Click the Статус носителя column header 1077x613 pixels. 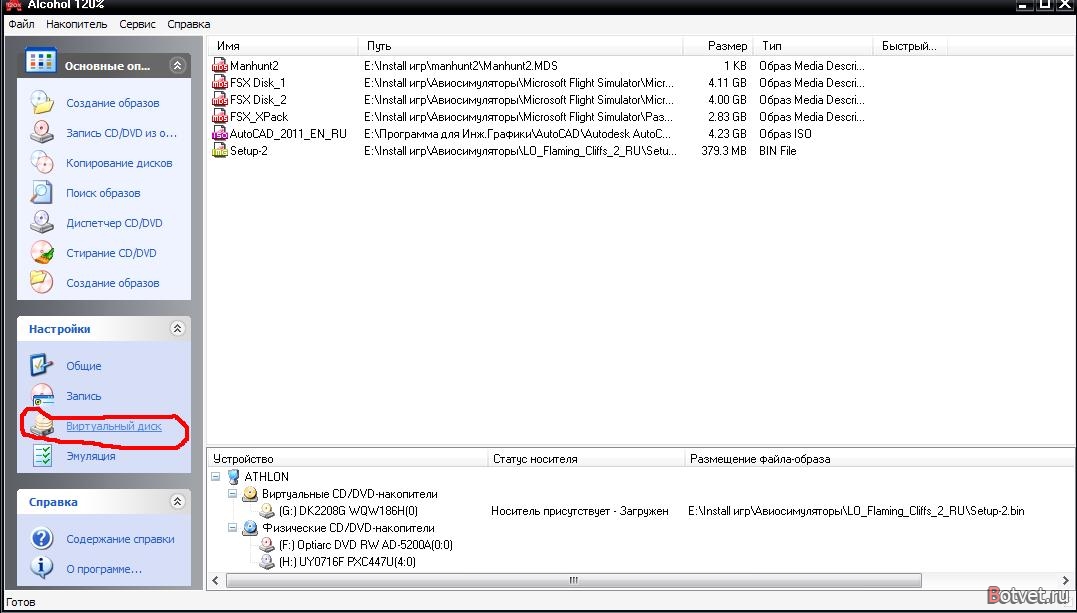tap(587, 459)
